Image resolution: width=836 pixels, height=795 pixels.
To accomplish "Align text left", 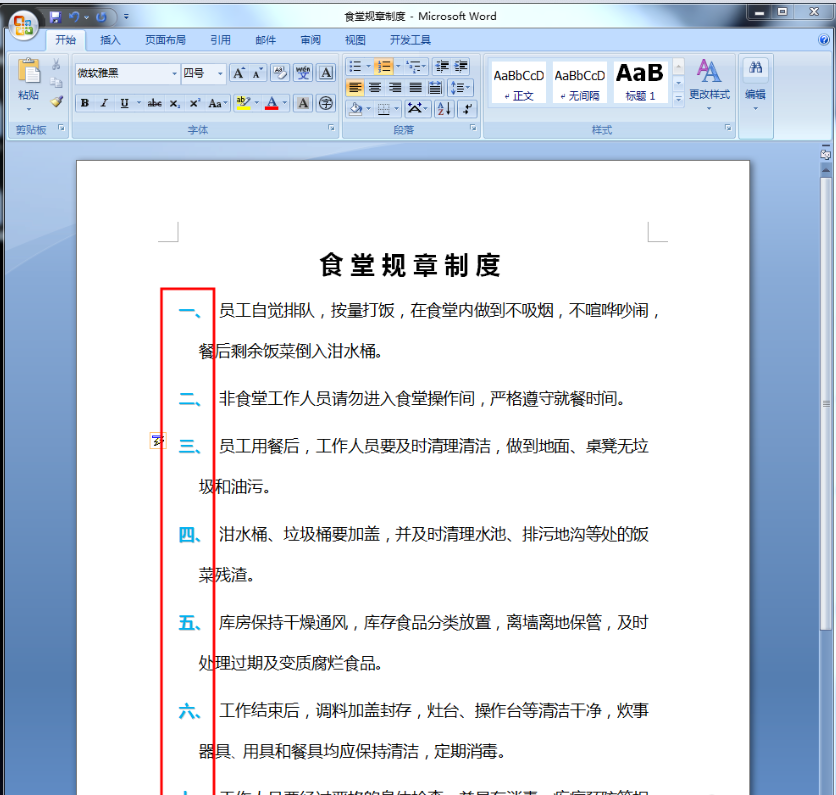I will 355,87.
